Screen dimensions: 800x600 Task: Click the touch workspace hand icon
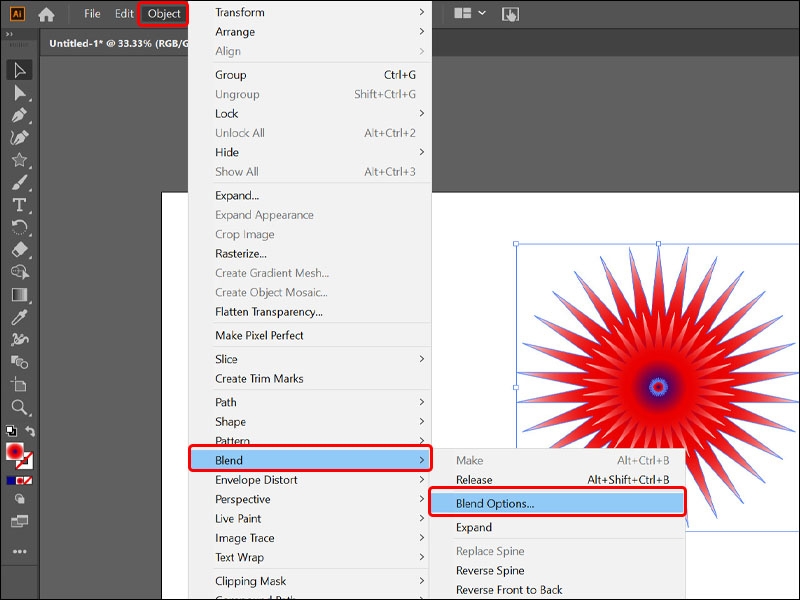tap(510, 14)
